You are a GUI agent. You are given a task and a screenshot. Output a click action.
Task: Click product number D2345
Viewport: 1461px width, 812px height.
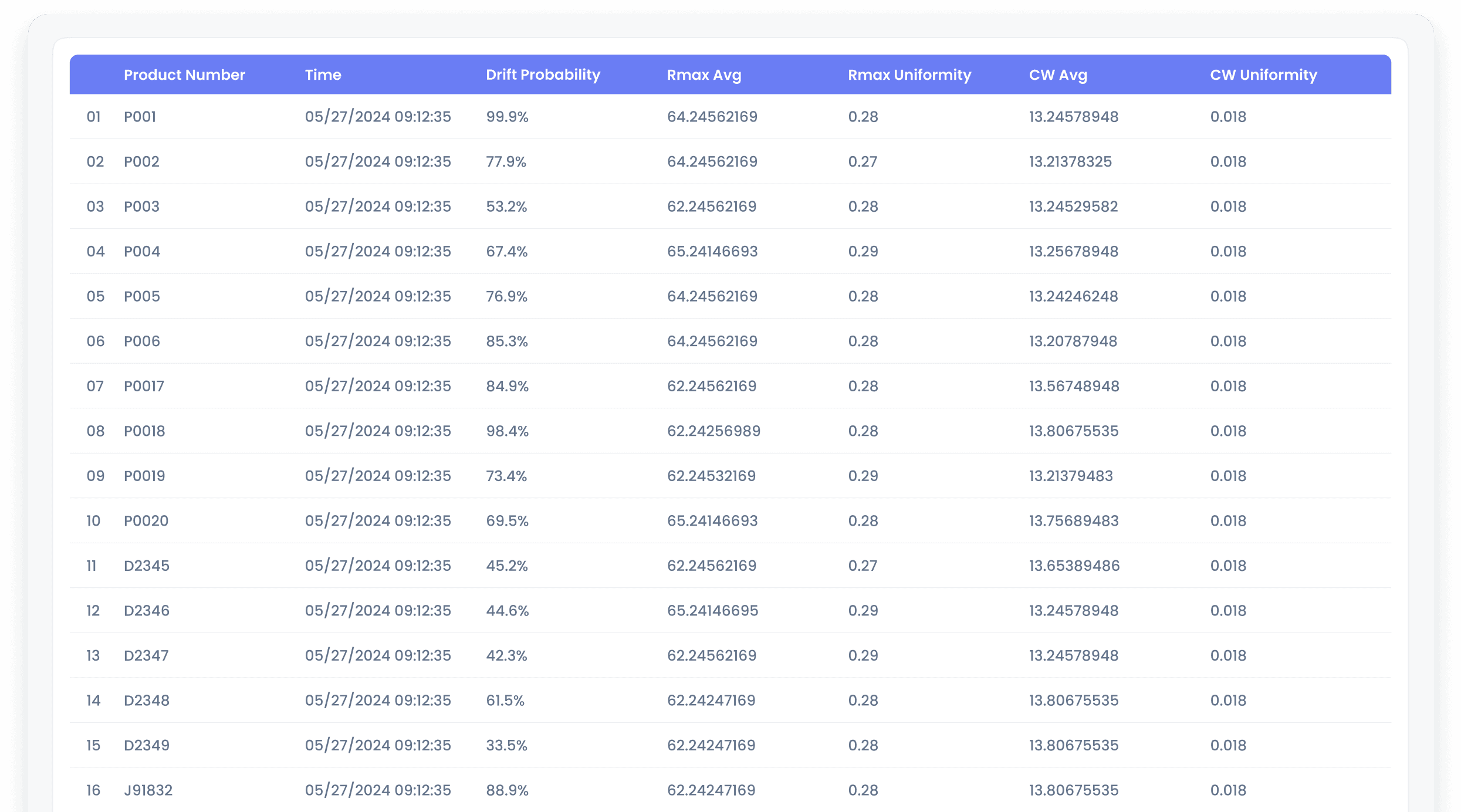click(147, 566)
